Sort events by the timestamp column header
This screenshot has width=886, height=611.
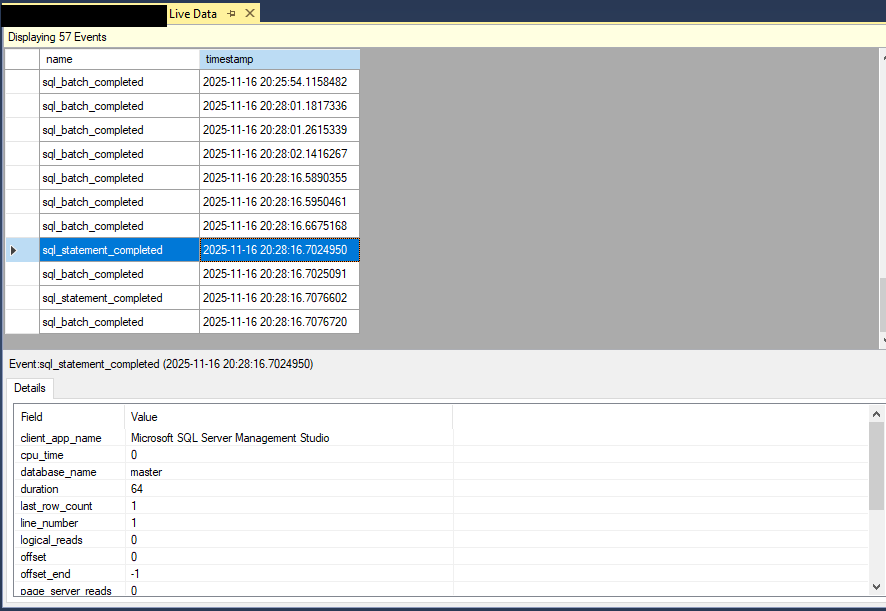click(280, 58)
